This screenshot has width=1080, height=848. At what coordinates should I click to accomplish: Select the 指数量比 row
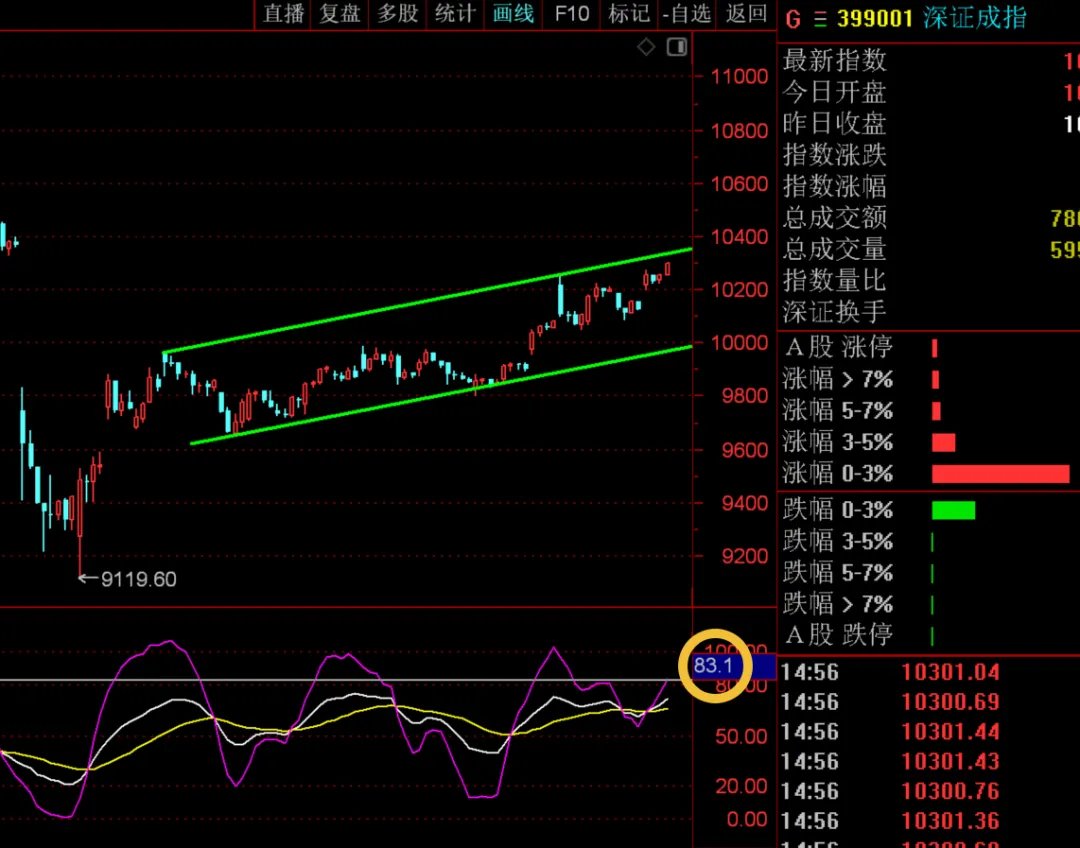pyautogui.click(x=928, y=281)
